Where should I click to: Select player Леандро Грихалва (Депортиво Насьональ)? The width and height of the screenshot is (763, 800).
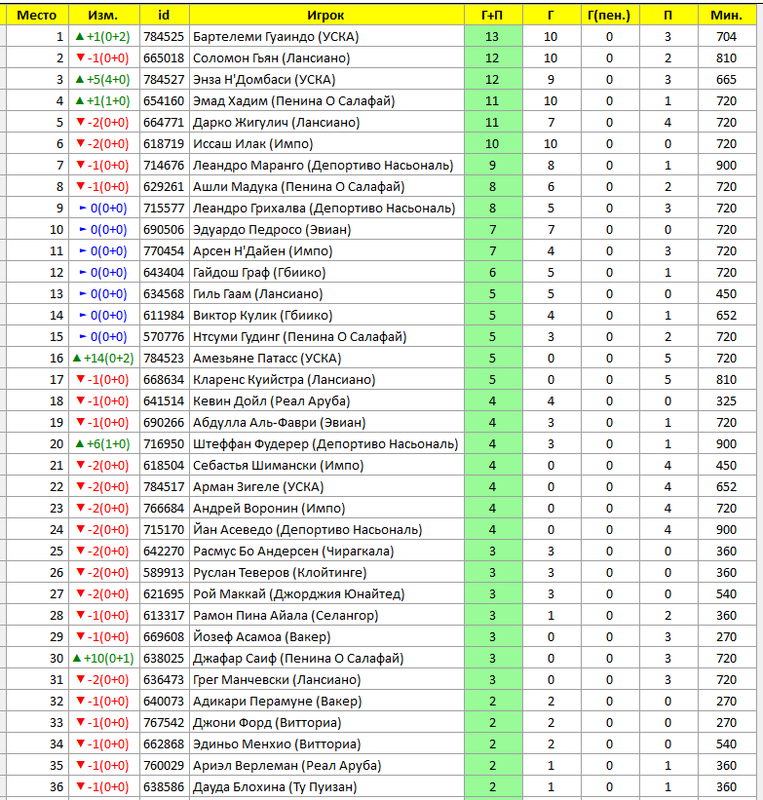(324, 208)
